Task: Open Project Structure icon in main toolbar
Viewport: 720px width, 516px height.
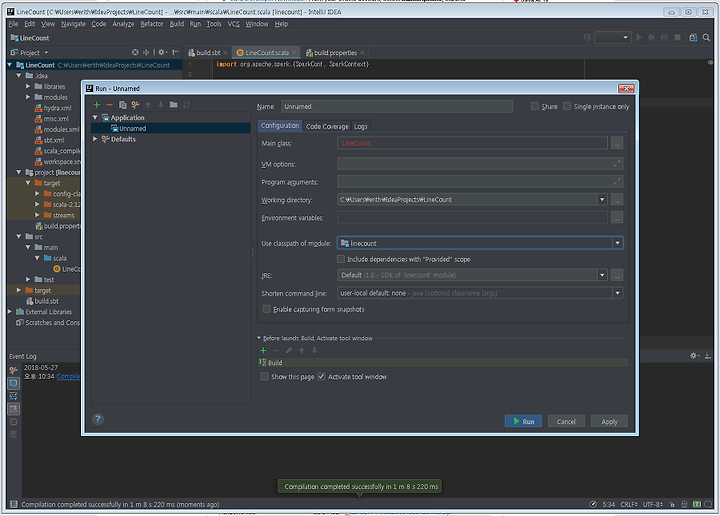Action: 693,38
